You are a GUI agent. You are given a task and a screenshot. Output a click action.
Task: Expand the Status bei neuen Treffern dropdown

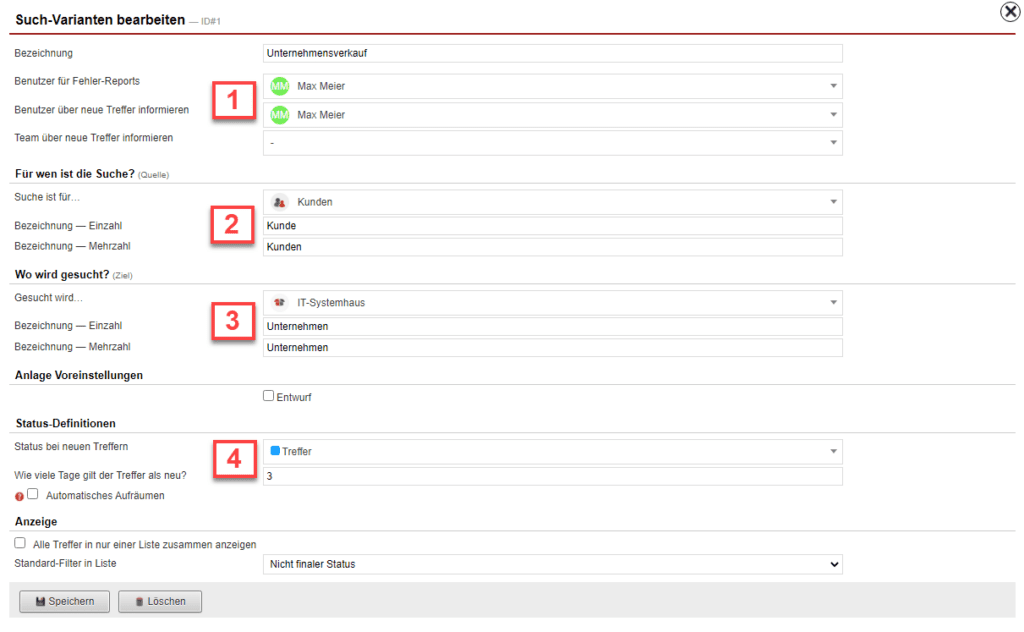click(x=833, y=451)
